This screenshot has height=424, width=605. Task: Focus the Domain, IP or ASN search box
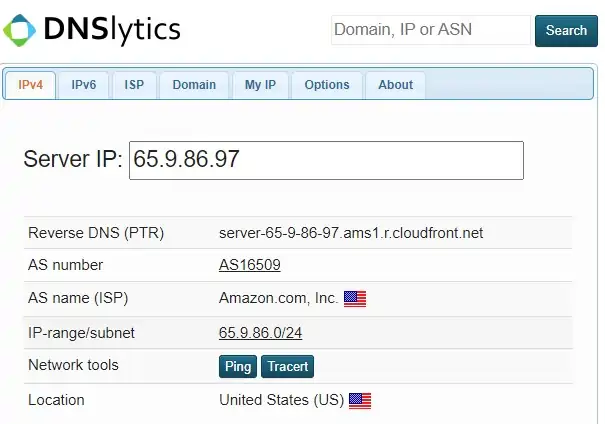[x=430, y=30]
